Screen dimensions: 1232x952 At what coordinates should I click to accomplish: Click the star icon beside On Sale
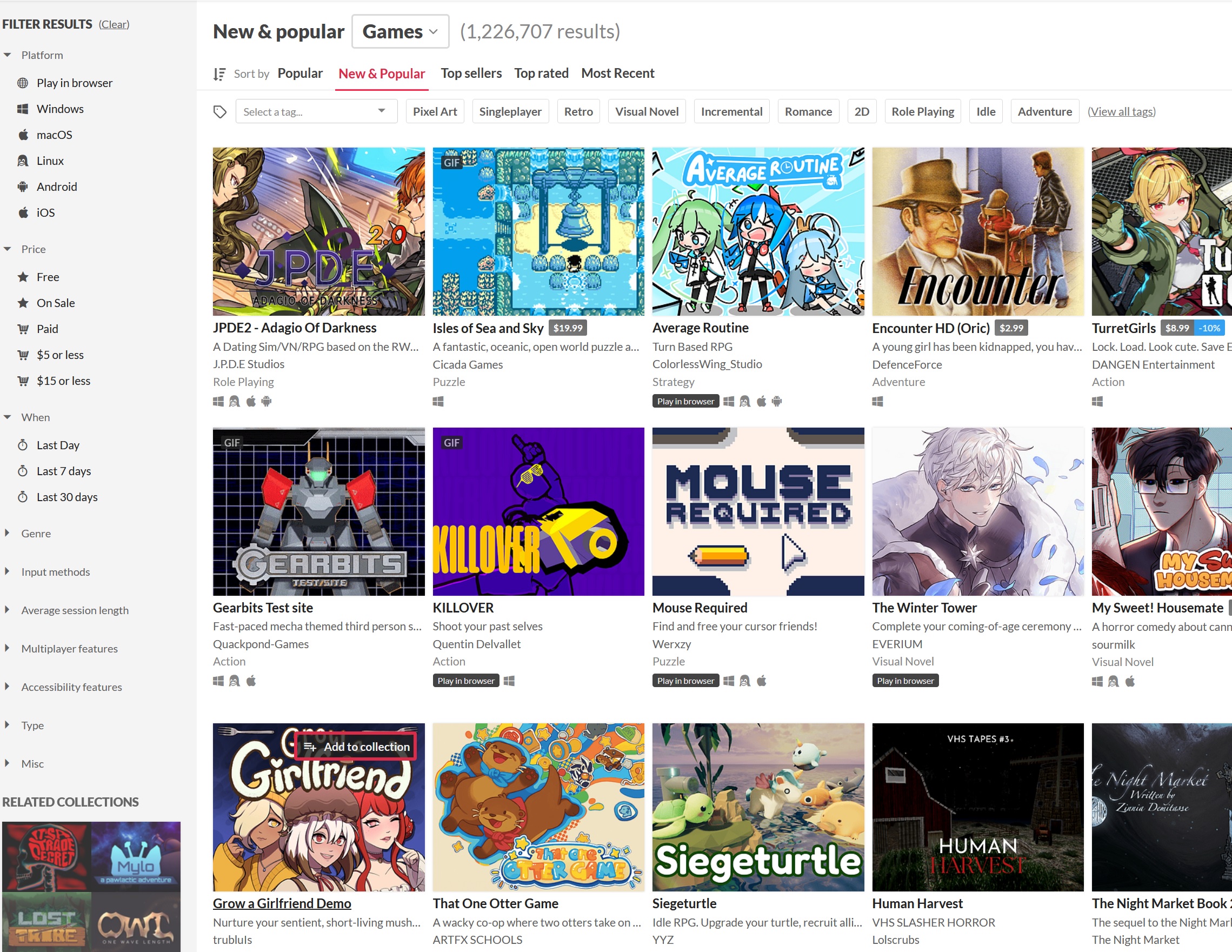(23, 303)
